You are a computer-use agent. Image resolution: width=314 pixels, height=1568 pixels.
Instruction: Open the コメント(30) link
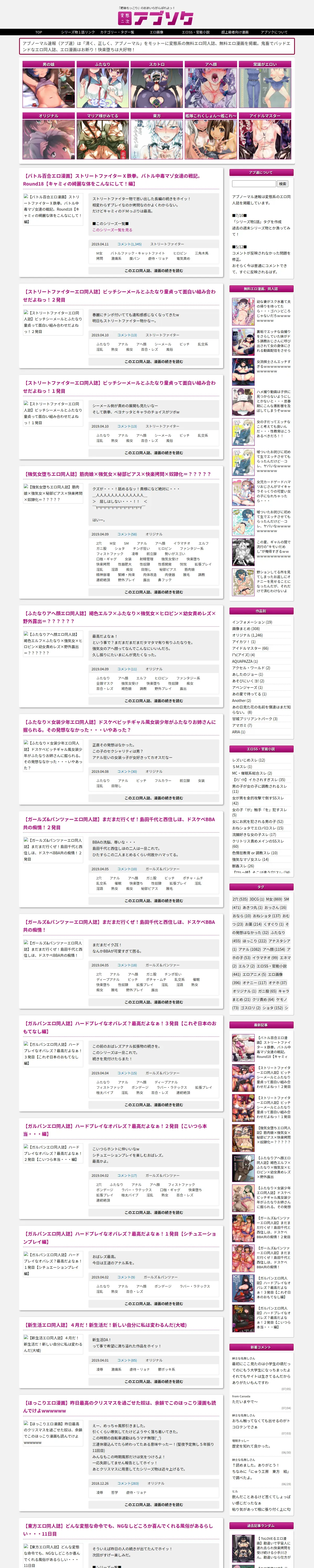(x=127, y=772)
